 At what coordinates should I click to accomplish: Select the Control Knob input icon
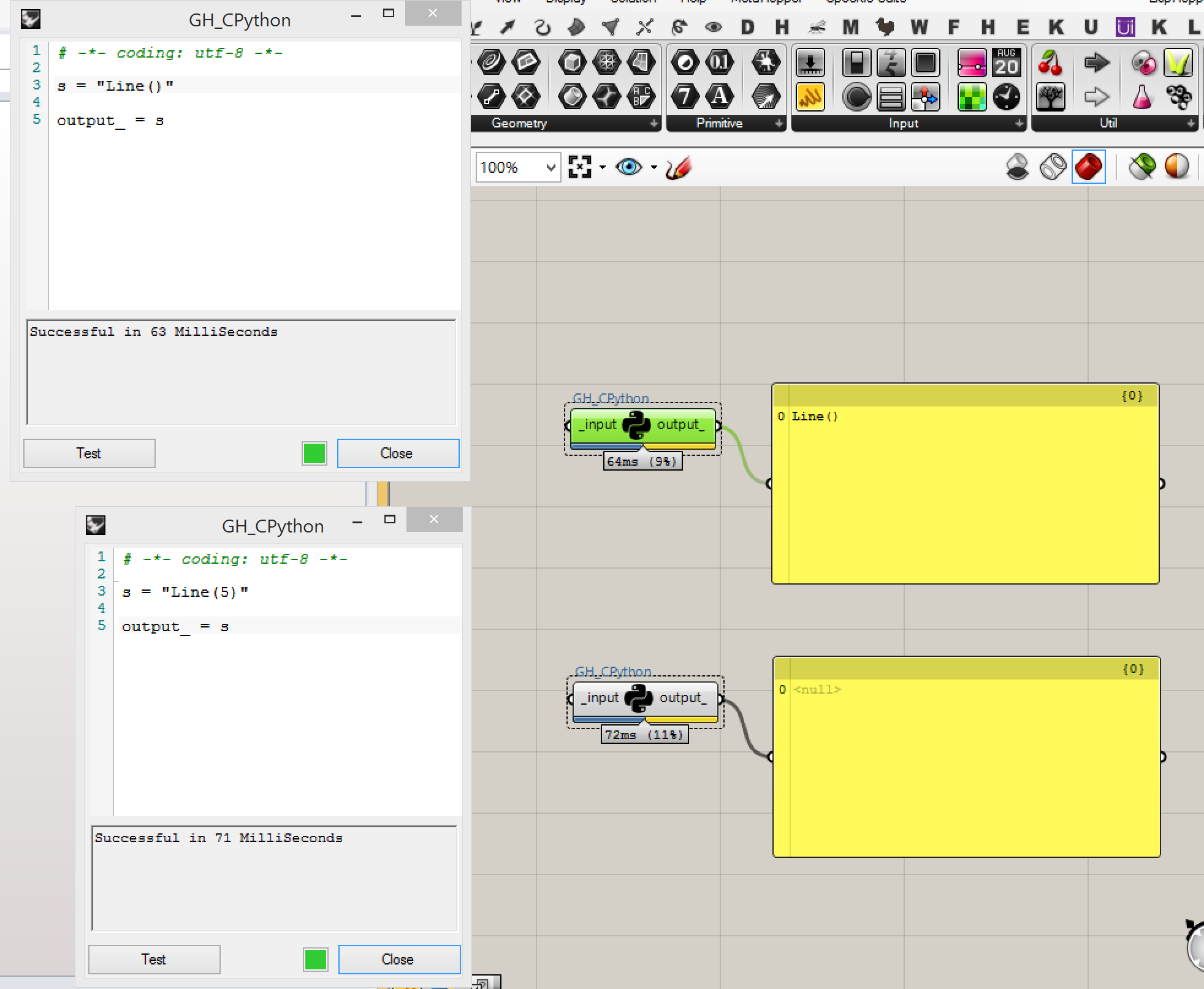(856, 96)
